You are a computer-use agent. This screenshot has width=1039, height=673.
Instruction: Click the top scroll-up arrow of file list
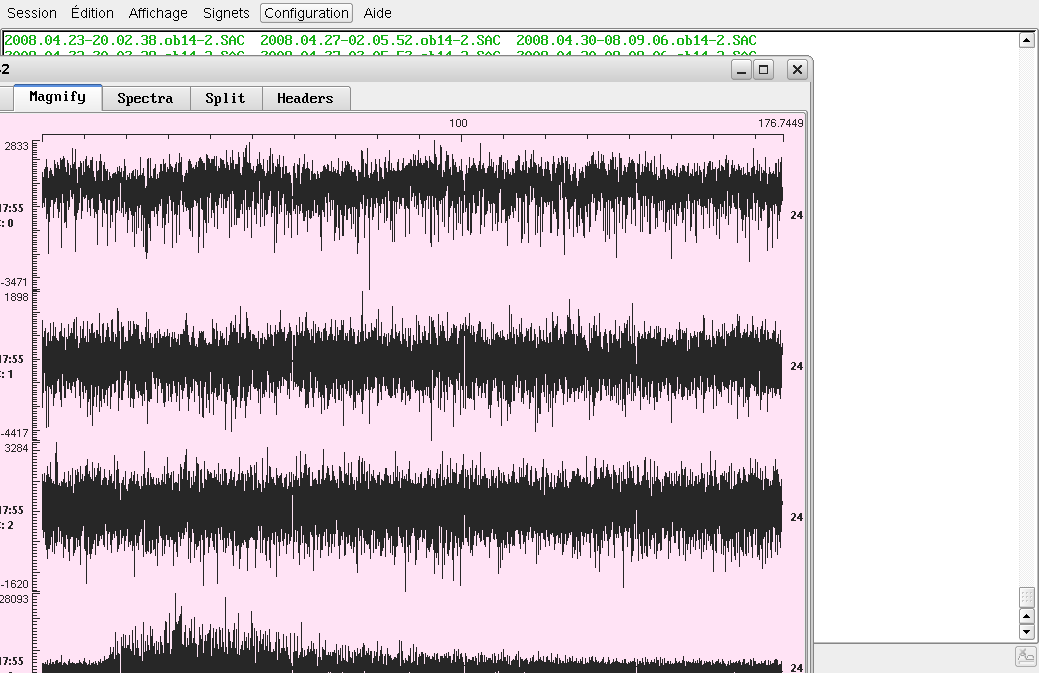click(1025, 40)
